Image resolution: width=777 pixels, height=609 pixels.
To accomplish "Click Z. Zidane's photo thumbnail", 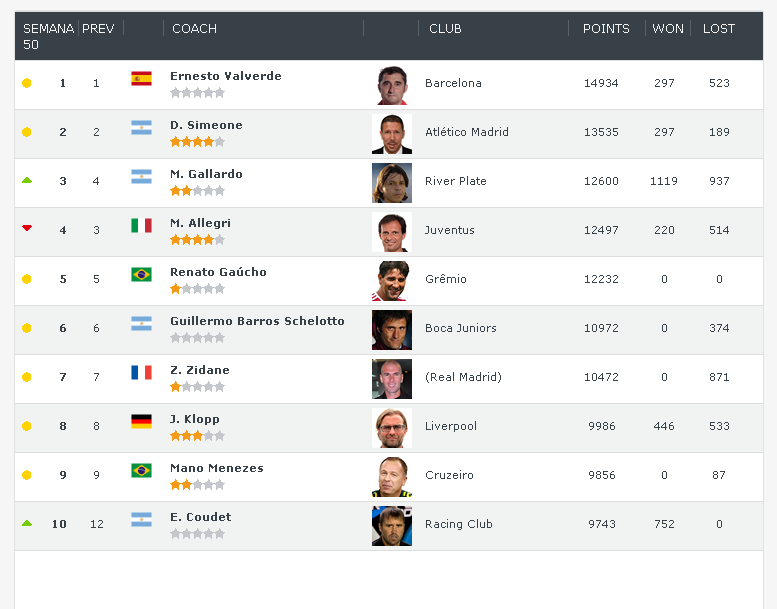I will coord(391,379).
